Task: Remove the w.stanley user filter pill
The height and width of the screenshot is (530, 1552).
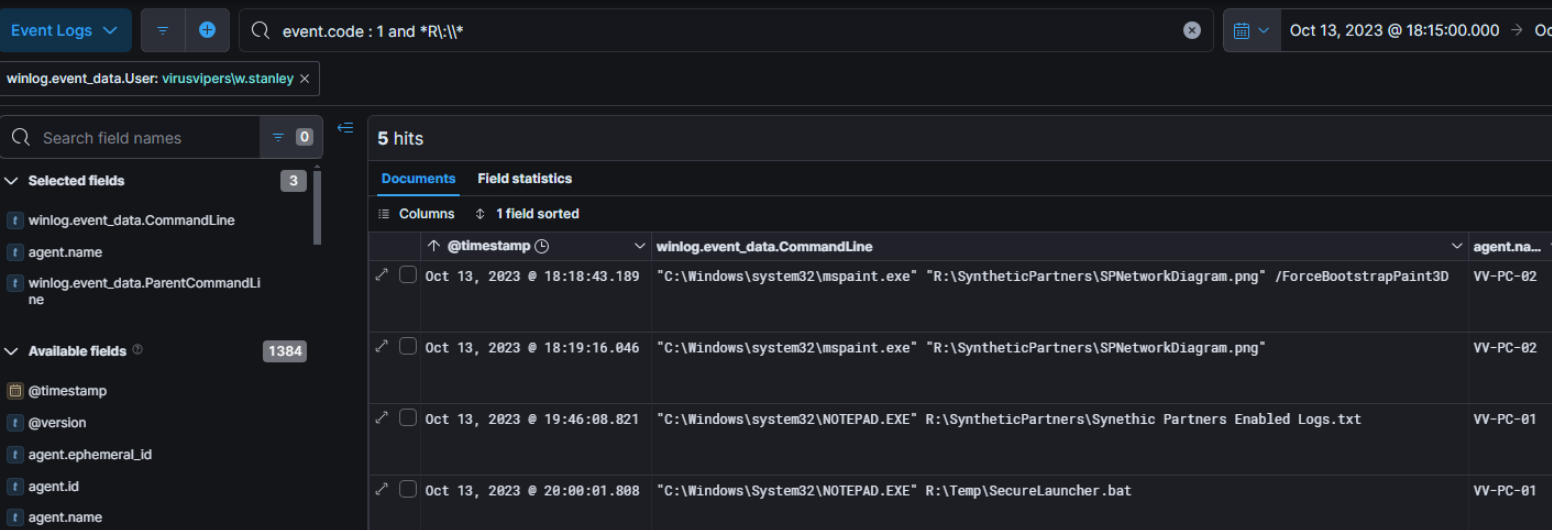Action: click(x=305, y=79)
